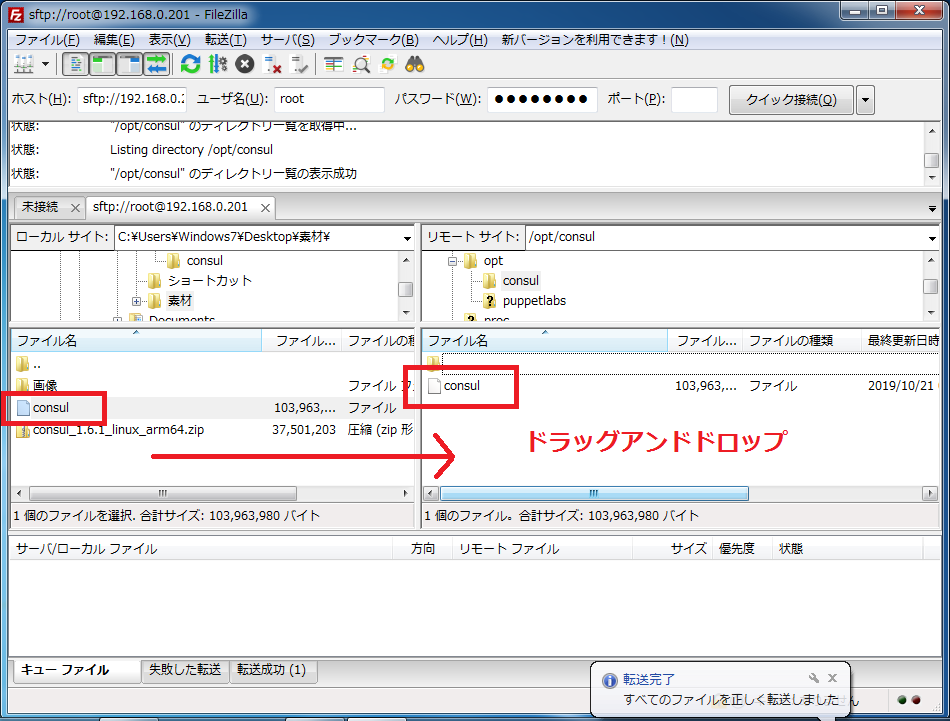The image size is (950, 721).
Task: Open the サーバ(S) menu
Action: click(x=288, y=40)
